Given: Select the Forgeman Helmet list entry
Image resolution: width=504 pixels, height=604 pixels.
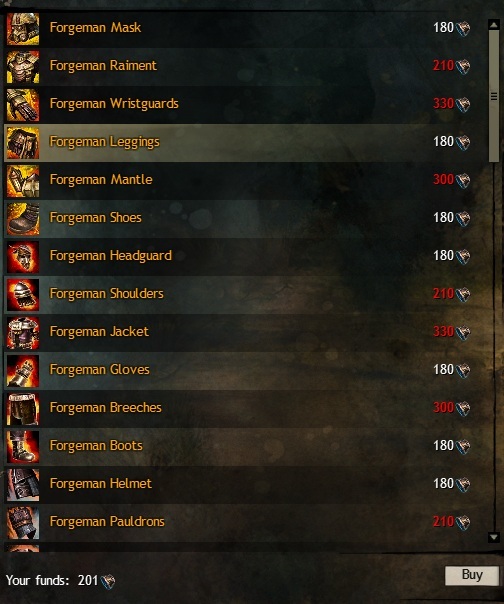Looking at the screenshot, I should (x=246, y=485).
